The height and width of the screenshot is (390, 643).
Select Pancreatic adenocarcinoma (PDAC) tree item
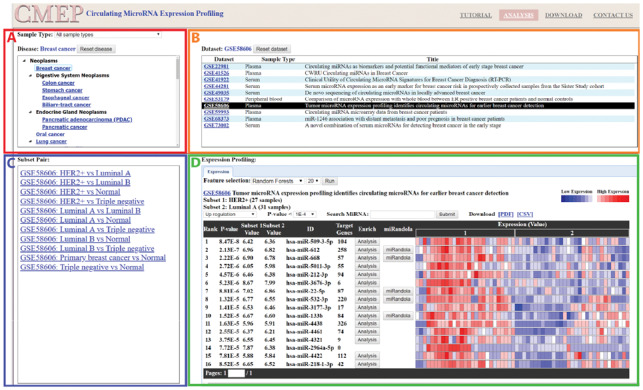coord(87,120)
